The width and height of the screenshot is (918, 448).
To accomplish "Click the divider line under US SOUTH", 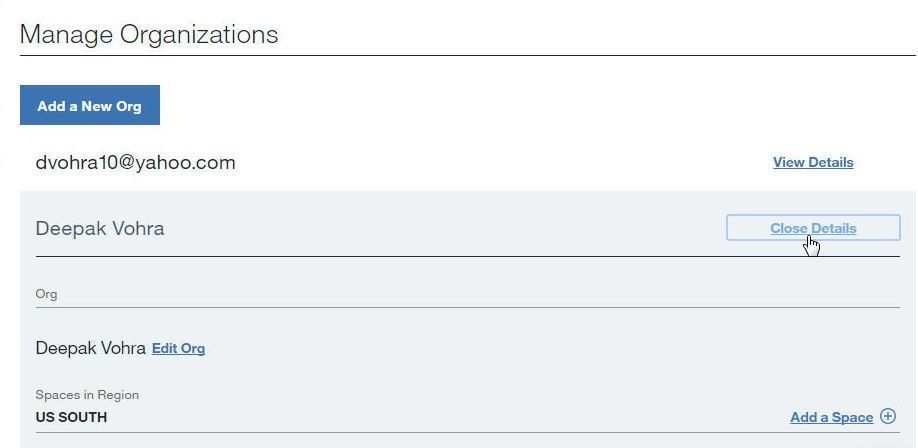I will (468, 433).
